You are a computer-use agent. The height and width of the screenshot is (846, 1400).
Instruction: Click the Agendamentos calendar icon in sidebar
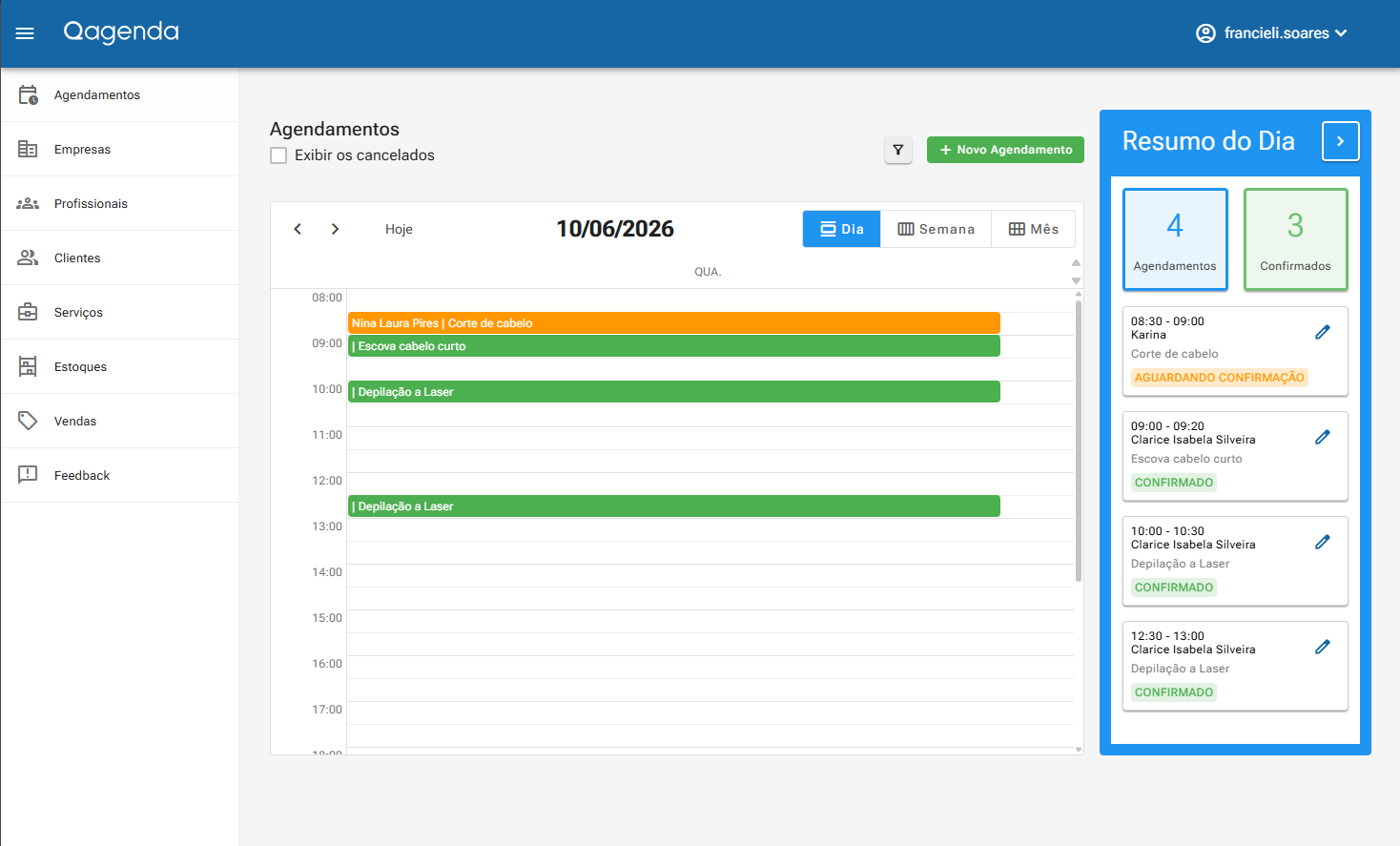tap(29, 94)
